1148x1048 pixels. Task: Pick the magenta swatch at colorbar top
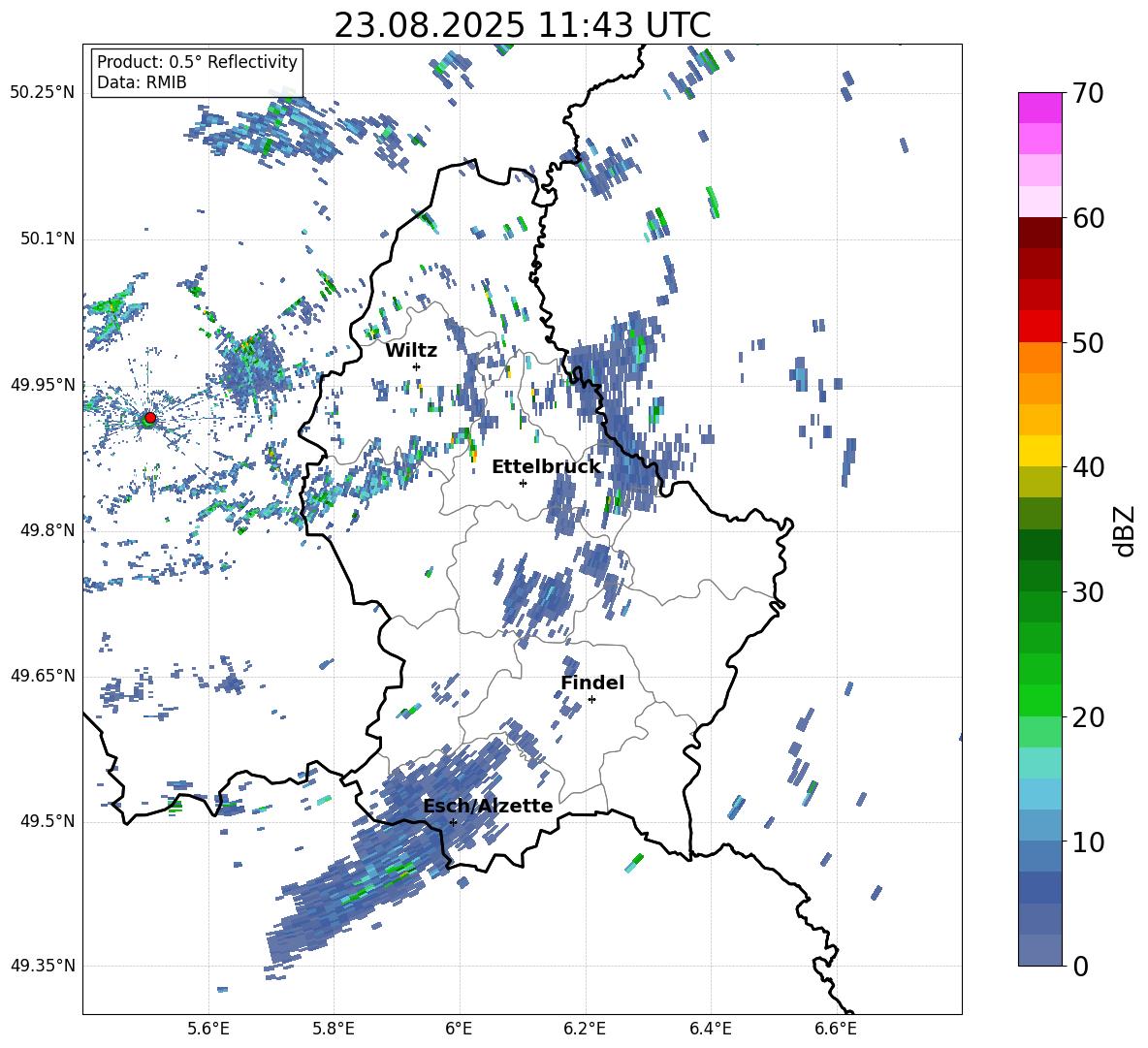click(x=1039, y=109)
